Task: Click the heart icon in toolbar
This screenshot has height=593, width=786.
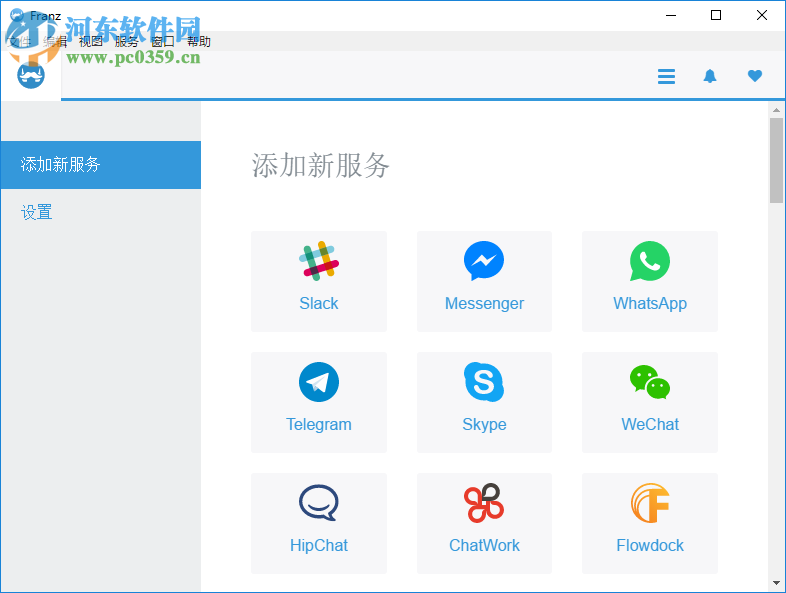Action: [754, 76]
